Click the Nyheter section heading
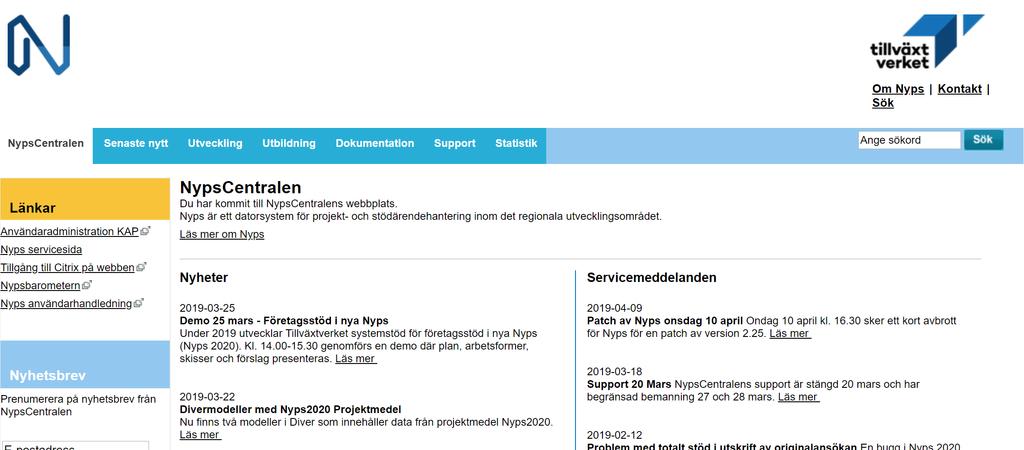 tap(204, 278)
